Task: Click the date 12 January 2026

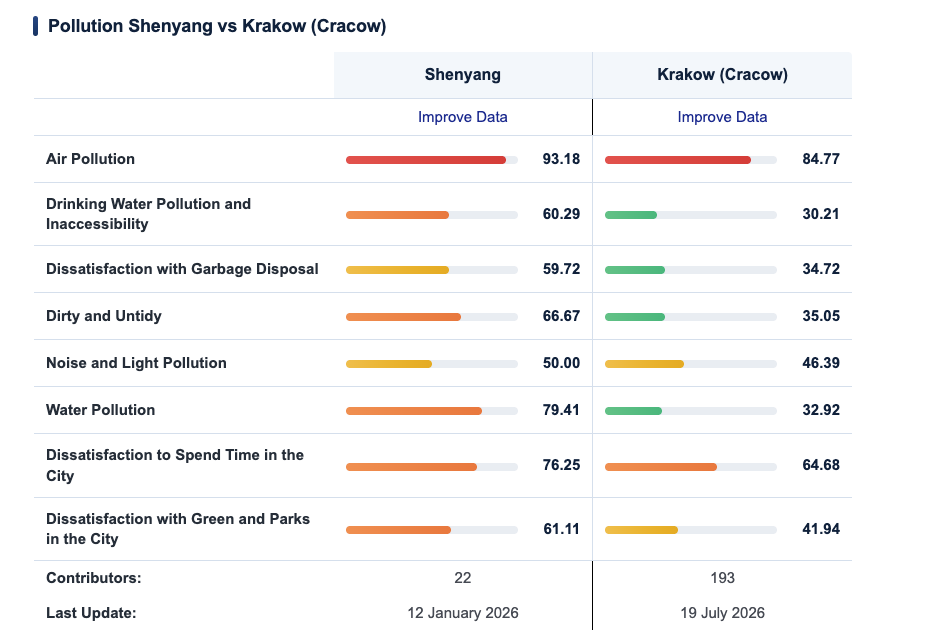Action: pyautogui.click(x=463, y=614)
